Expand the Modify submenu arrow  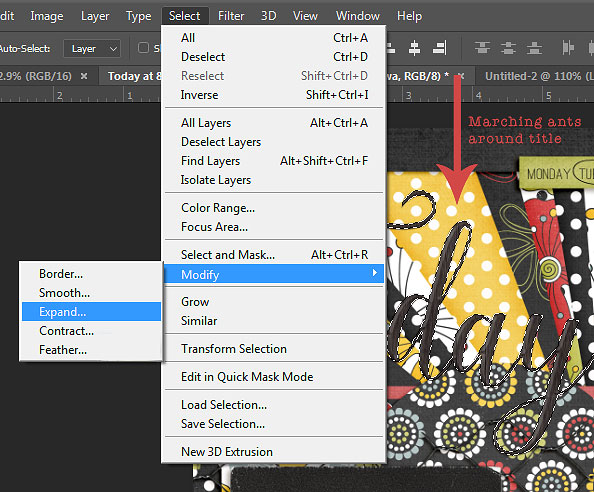pyautogui.click(x=374, y=273)
